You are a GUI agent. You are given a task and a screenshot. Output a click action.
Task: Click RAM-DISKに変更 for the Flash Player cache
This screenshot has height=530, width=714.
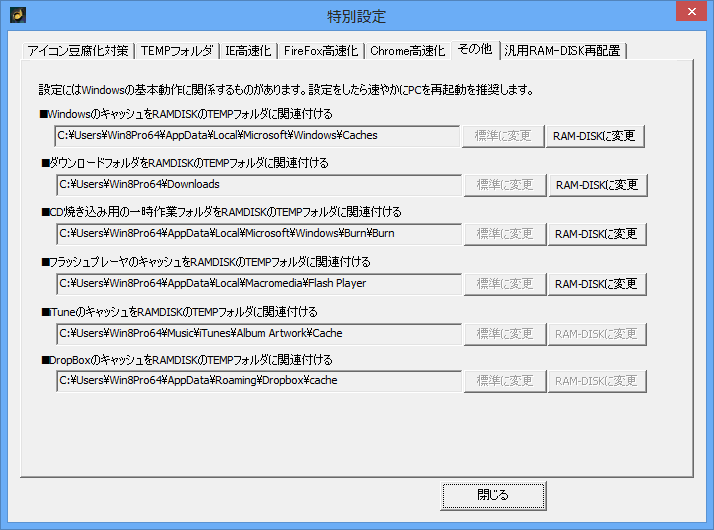coord(596,284)
